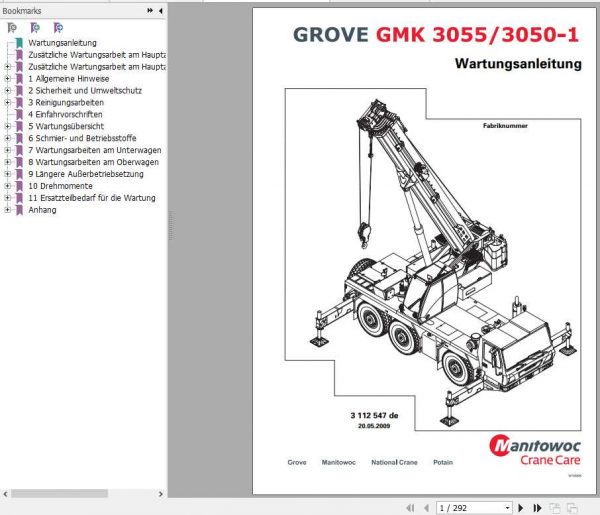Jump to 5 Wartungsübersicht
The height and width of the screenshot is (515, 600).
66,126
